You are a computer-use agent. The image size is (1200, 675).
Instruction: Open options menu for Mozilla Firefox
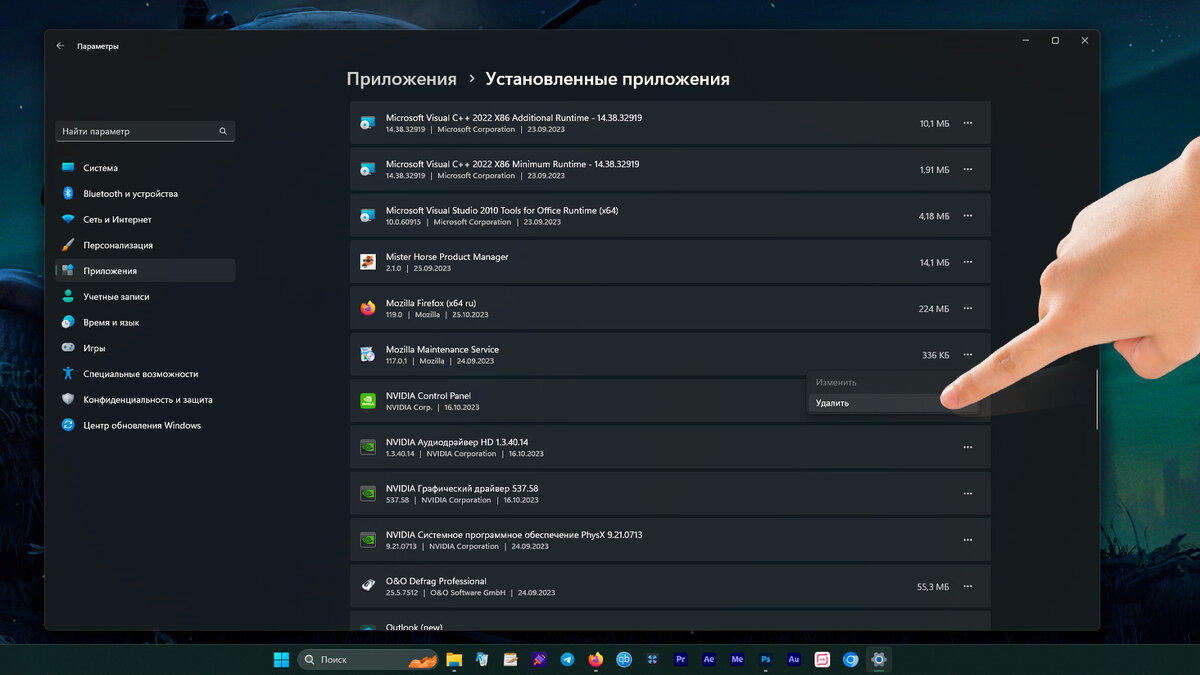967,309
